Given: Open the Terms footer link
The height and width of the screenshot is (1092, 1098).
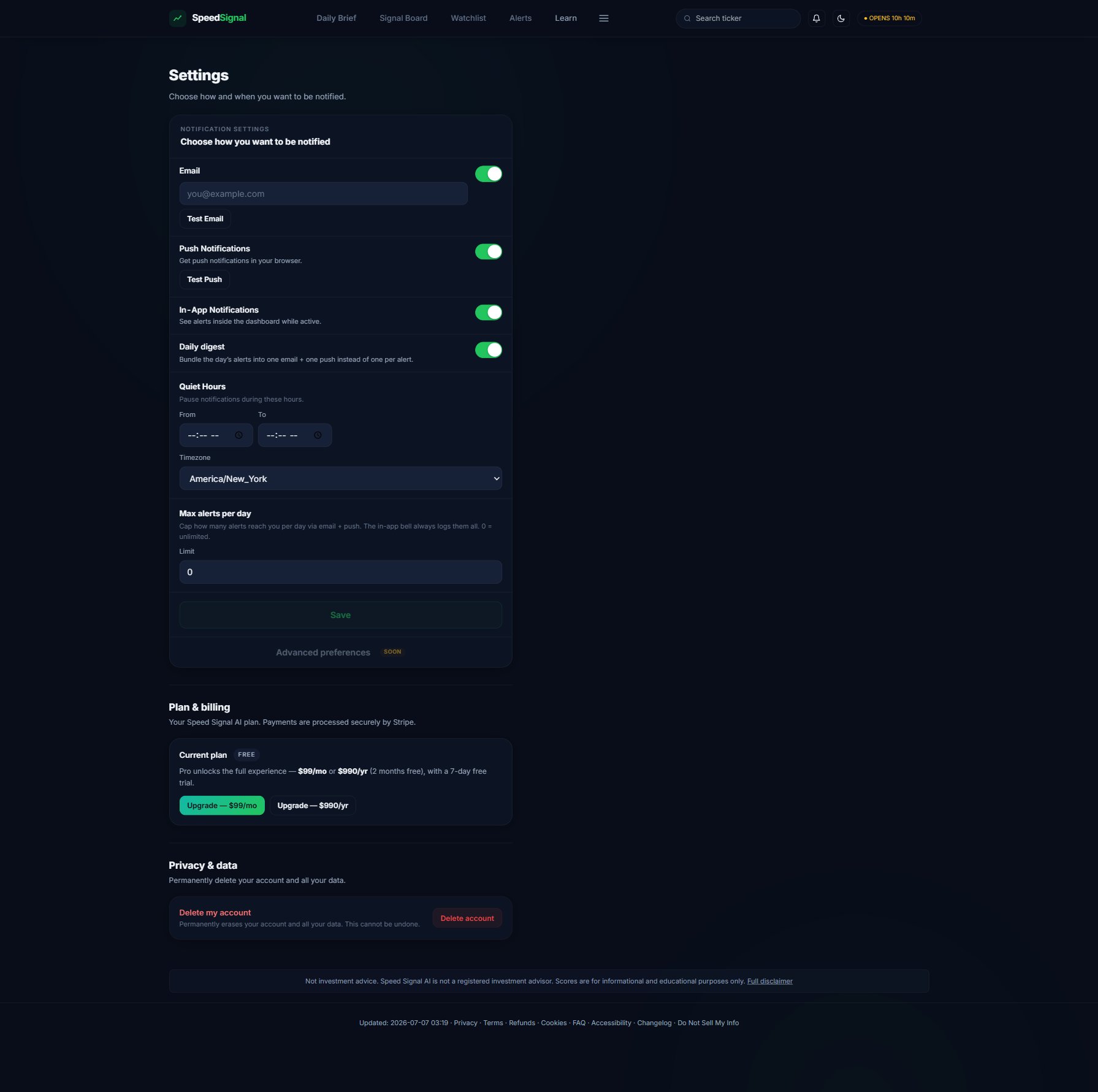Looking at the screenshot, I should pos(493,1023).
